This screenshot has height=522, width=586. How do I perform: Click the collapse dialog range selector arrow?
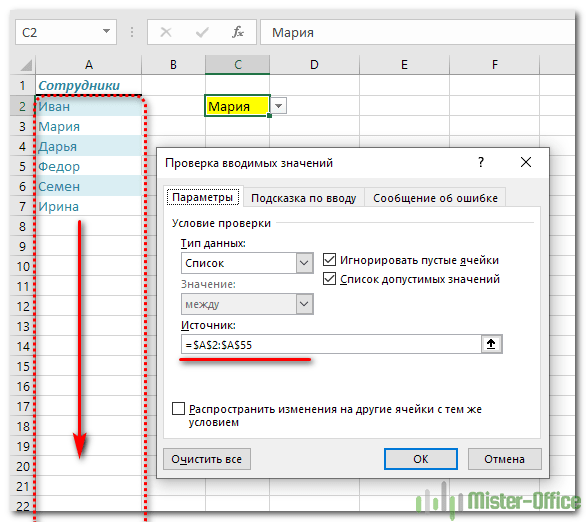[x=491, y=344]
